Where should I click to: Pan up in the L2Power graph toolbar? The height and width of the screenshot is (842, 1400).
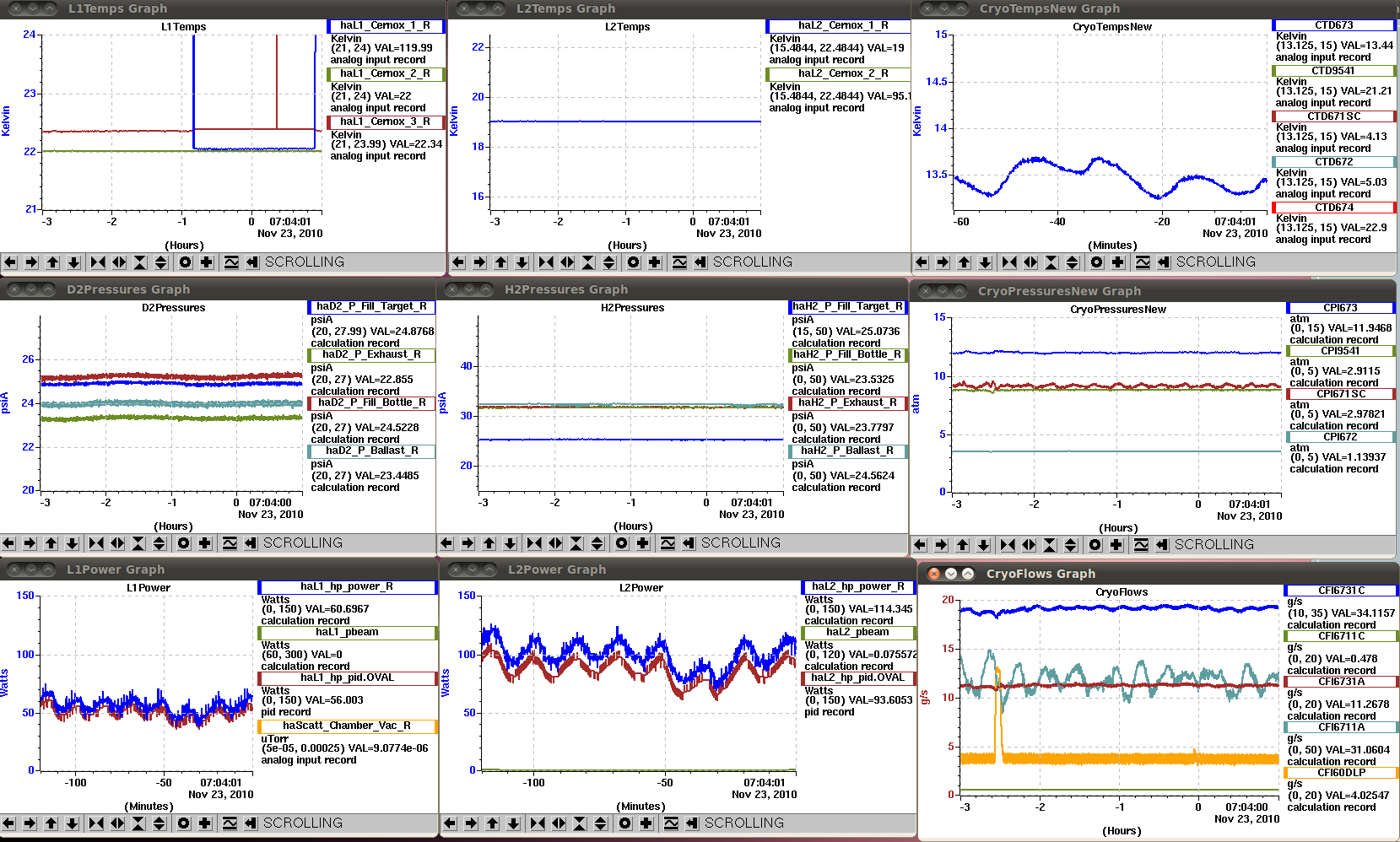coord(492,823)
